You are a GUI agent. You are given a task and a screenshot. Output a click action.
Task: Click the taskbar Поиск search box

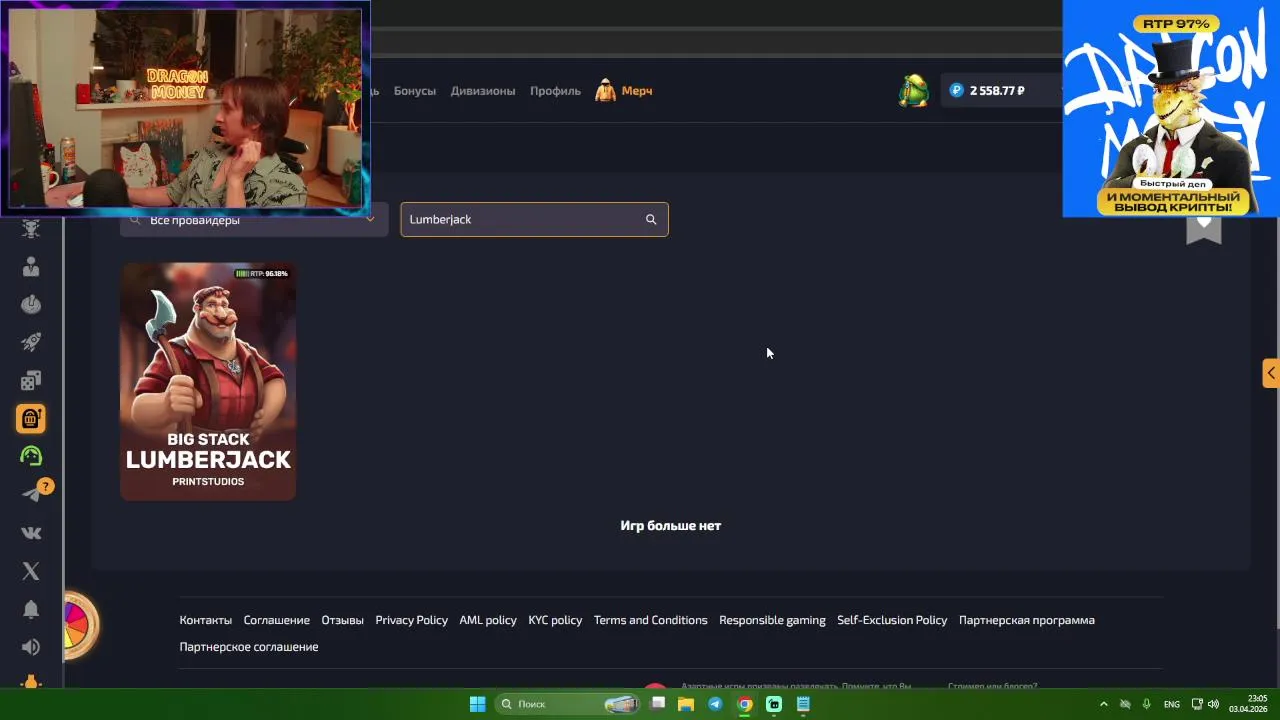tap(567, 704)
